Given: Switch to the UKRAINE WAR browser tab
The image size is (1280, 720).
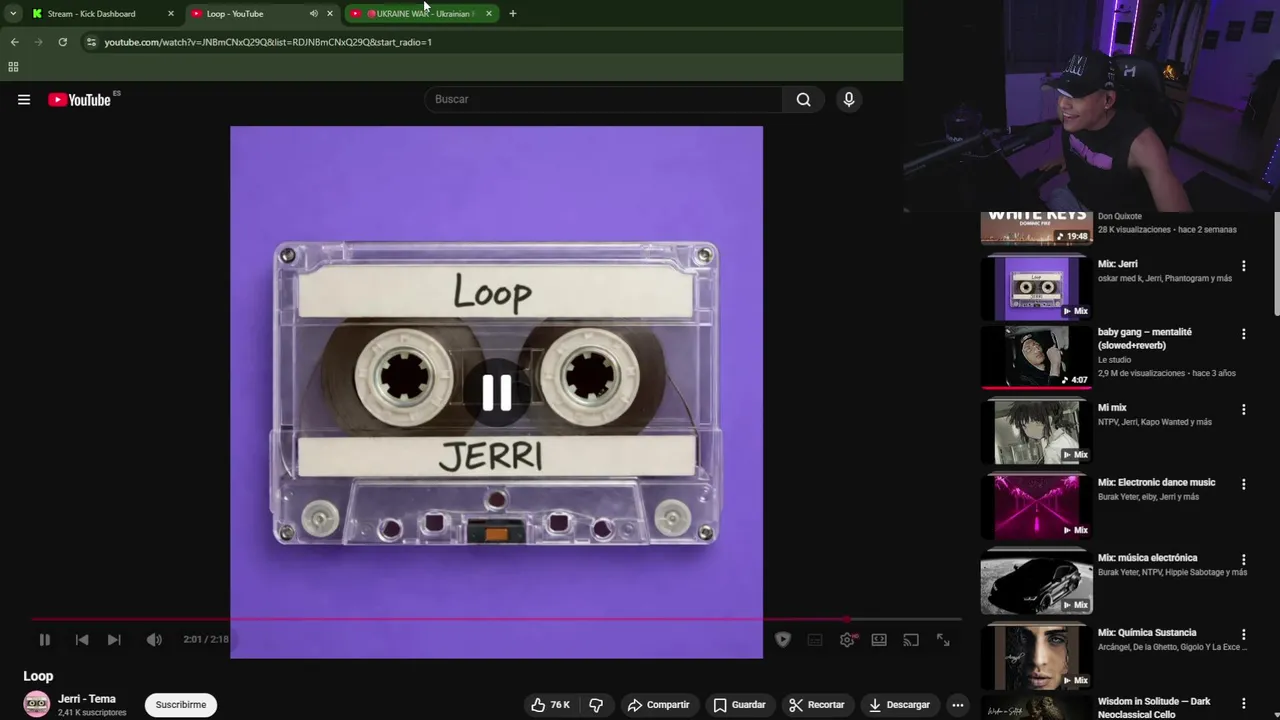Looking at the screenshot, I should click(419, 14).
